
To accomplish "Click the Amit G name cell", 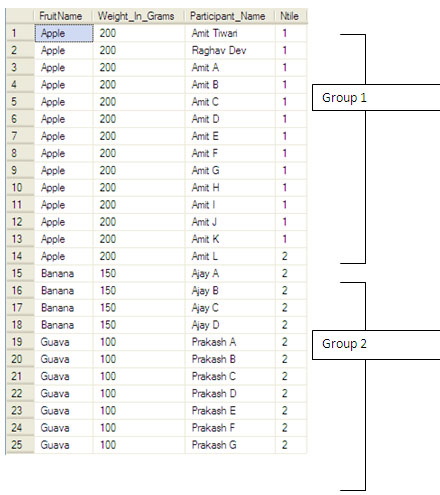I will [x=230, y=171].
